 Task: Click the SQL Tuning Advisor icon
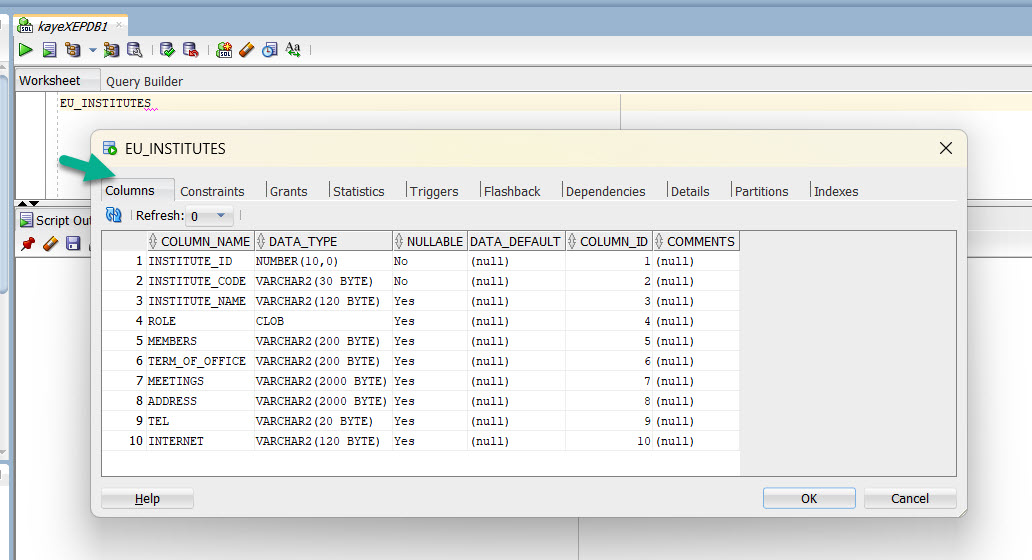pyautogui.click(x=135, y=49)
